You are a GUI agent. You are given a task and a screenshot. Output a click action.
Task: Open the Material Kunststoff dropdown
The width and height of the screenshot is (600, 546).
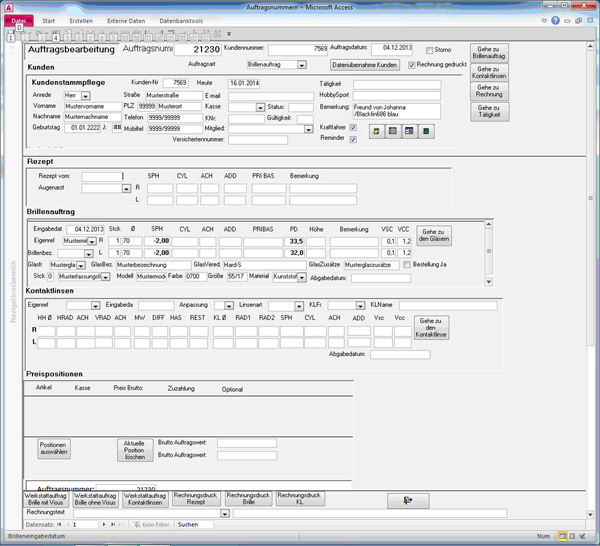[302, 277]
